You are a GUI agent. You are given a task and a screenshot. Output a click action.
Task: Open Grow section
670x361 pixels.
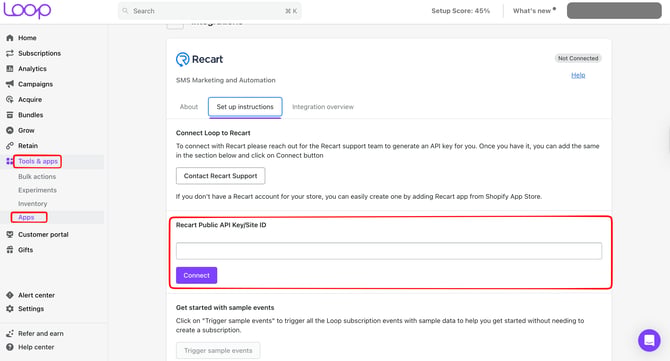tap(26, 130)
